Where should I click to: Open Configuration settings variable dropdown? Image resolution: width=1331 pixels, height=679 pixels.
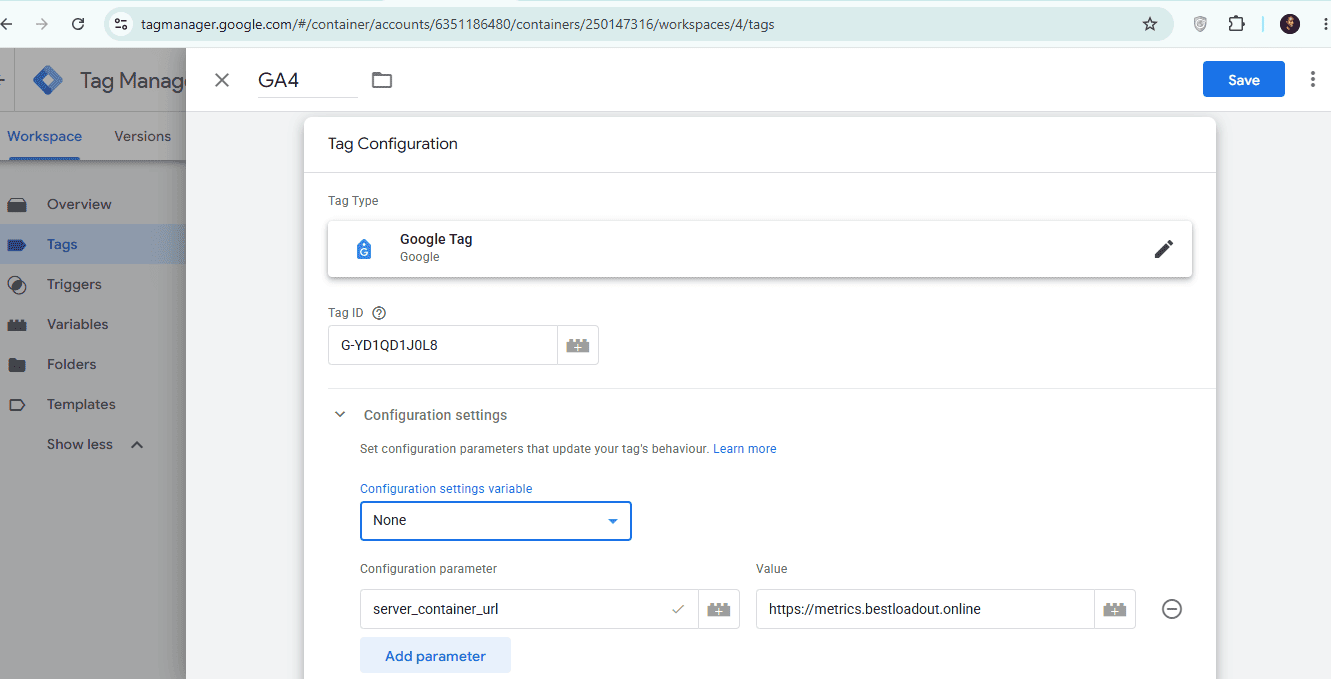click(496, 520)
